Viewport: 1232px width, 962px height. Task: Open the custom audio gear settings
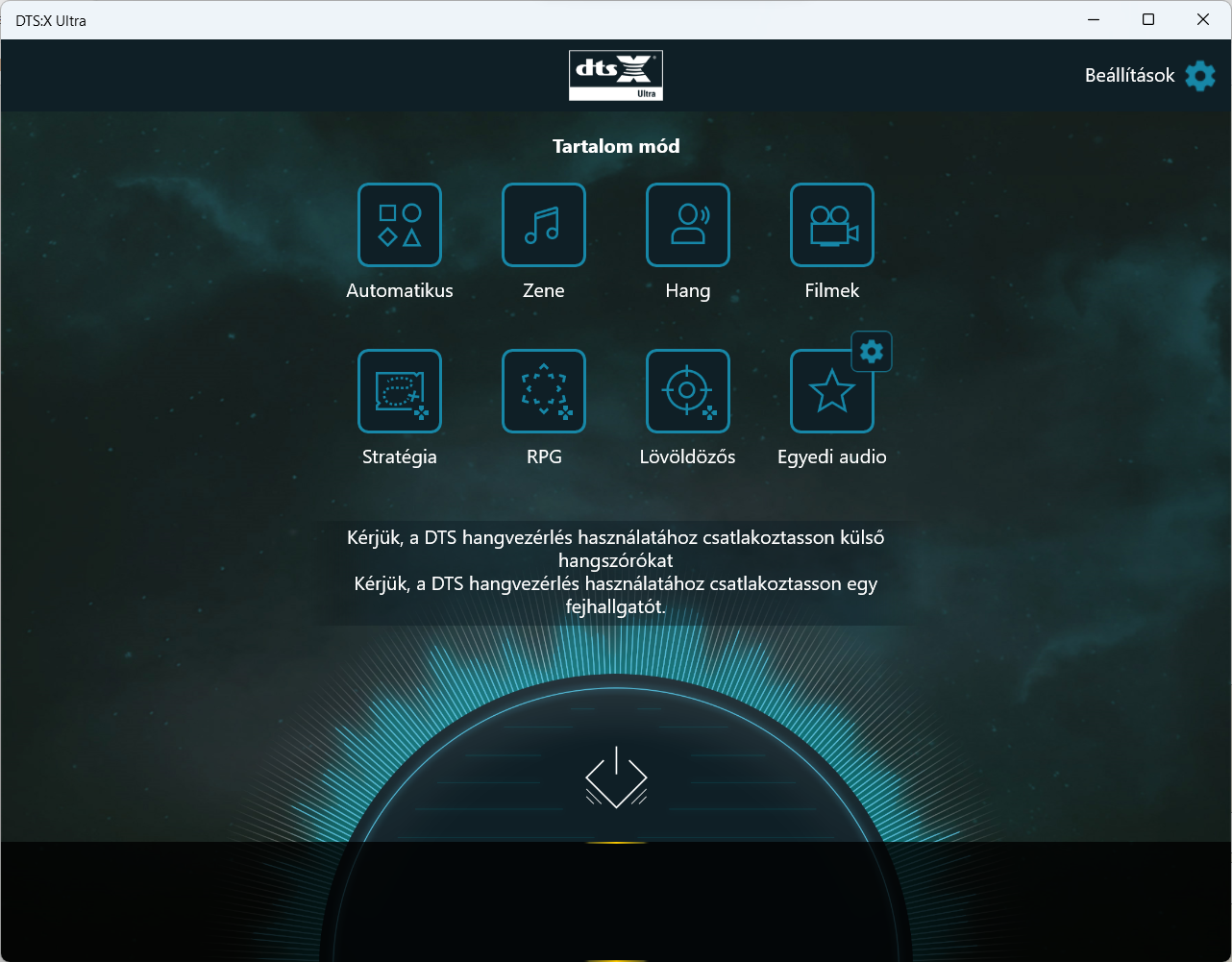coord(872,352)
